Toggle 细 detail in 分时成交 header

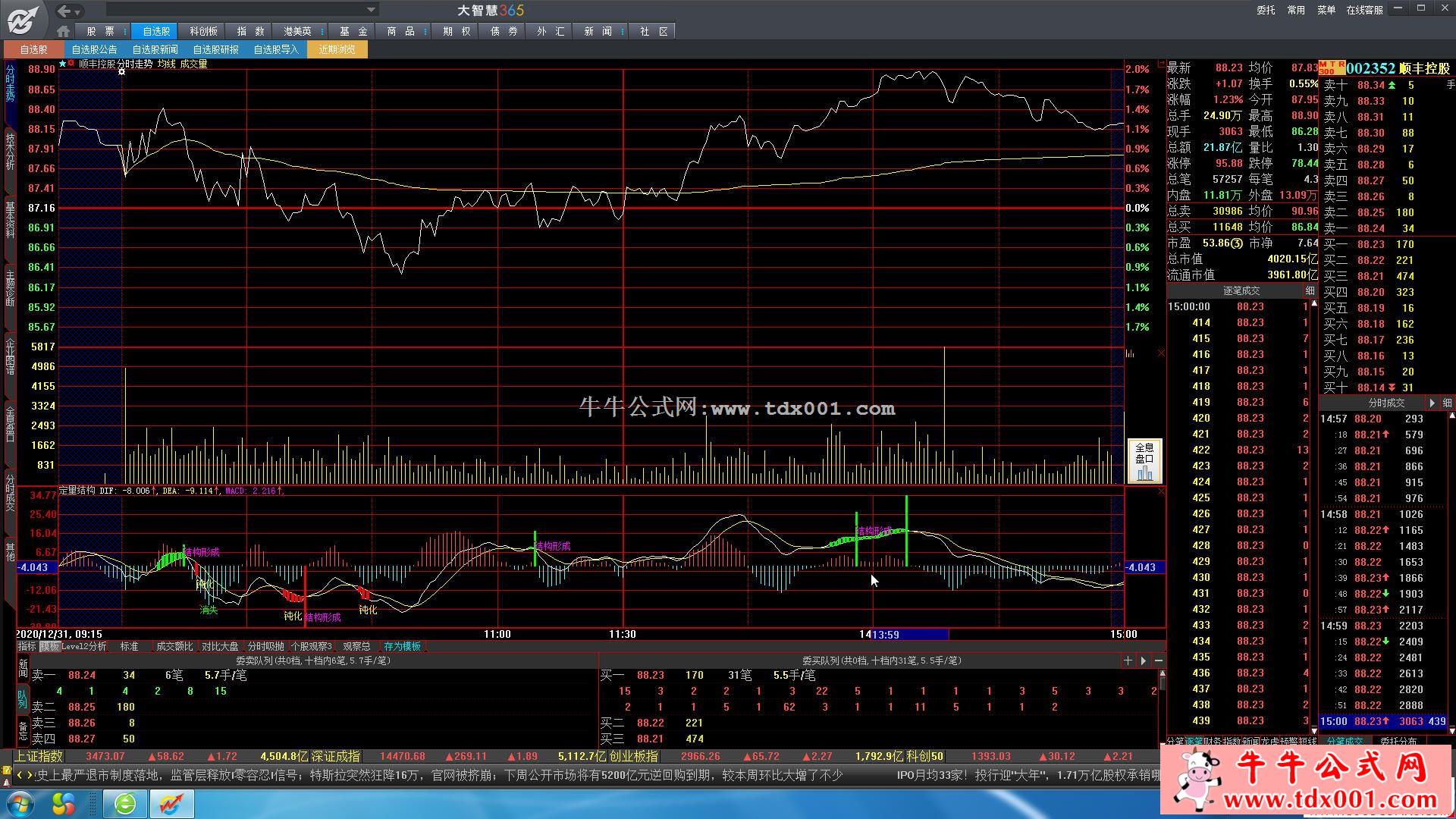click(x=1447, y=403)
